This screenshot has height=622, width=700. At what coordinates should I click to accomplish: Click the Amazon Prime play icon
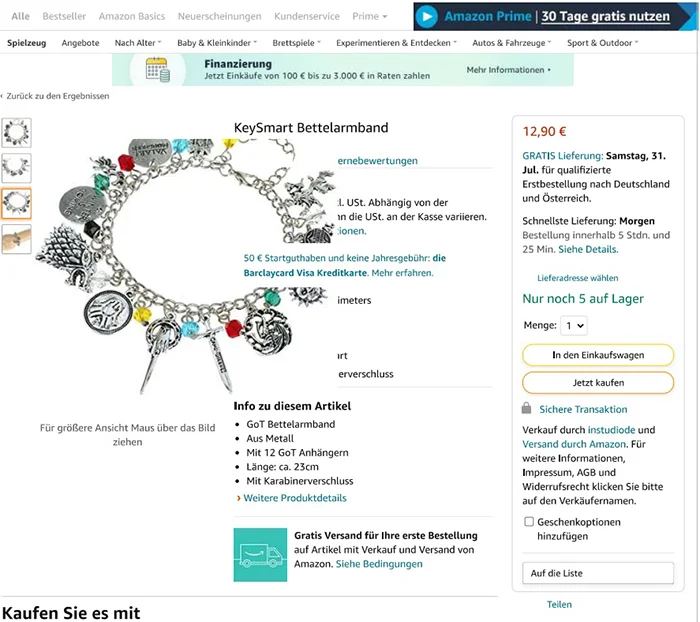coord(426,17)
